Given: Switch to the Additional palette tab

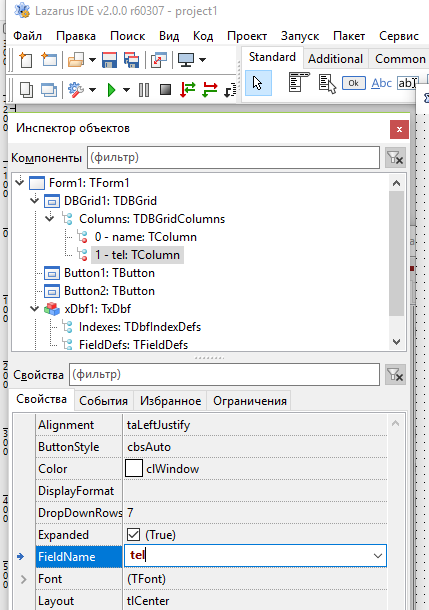Looking at the screenshot, I should click(335, 59).
